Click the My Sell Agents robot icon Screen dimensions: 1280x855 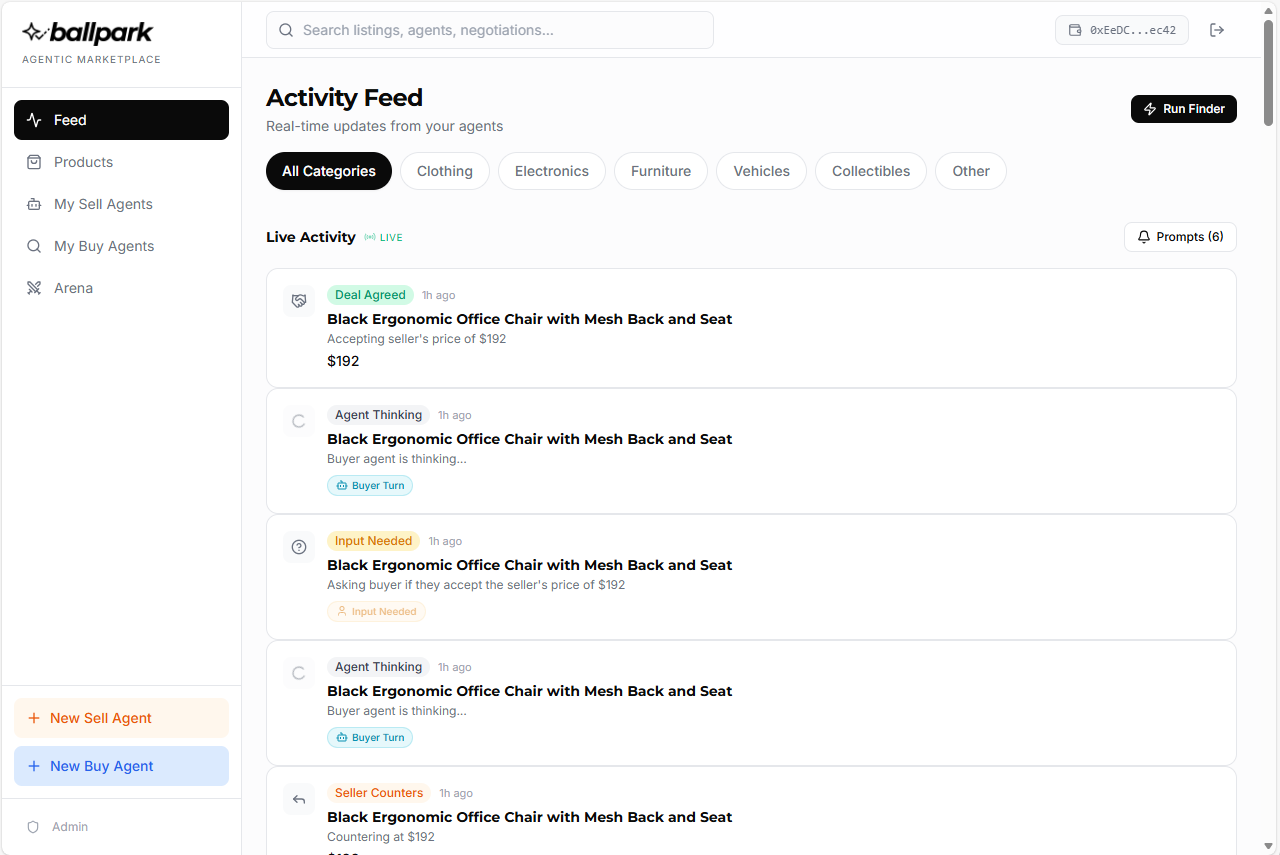(34, 204)
